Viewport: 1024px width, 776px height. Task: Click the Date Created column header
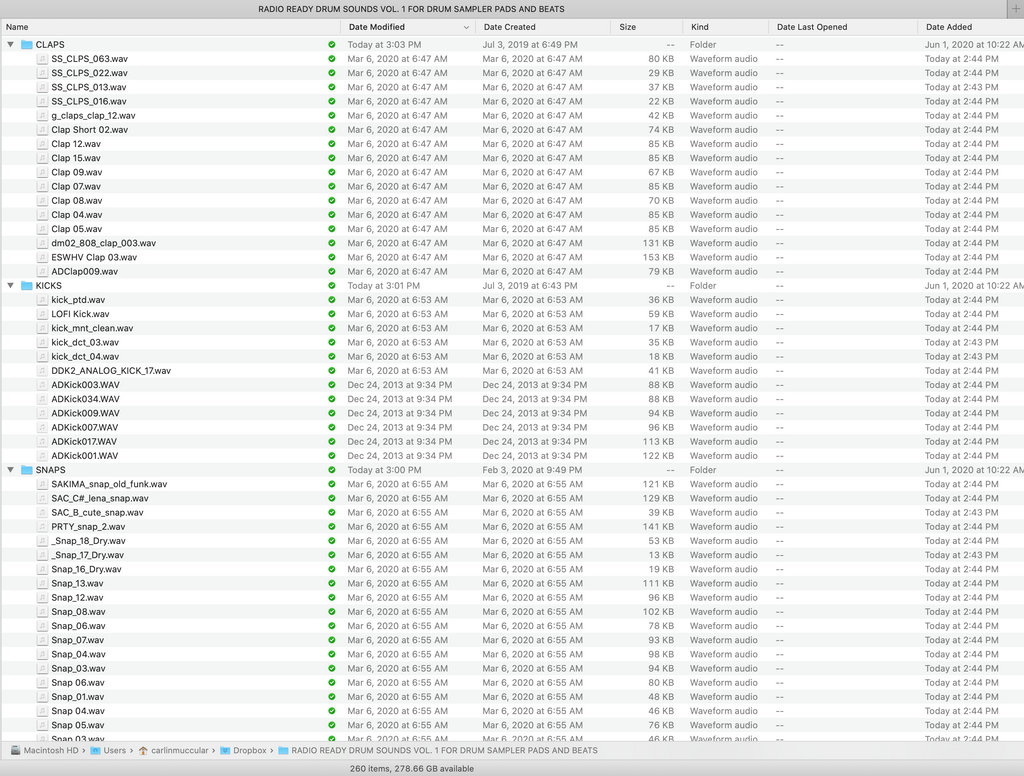[x=509, y=27]
